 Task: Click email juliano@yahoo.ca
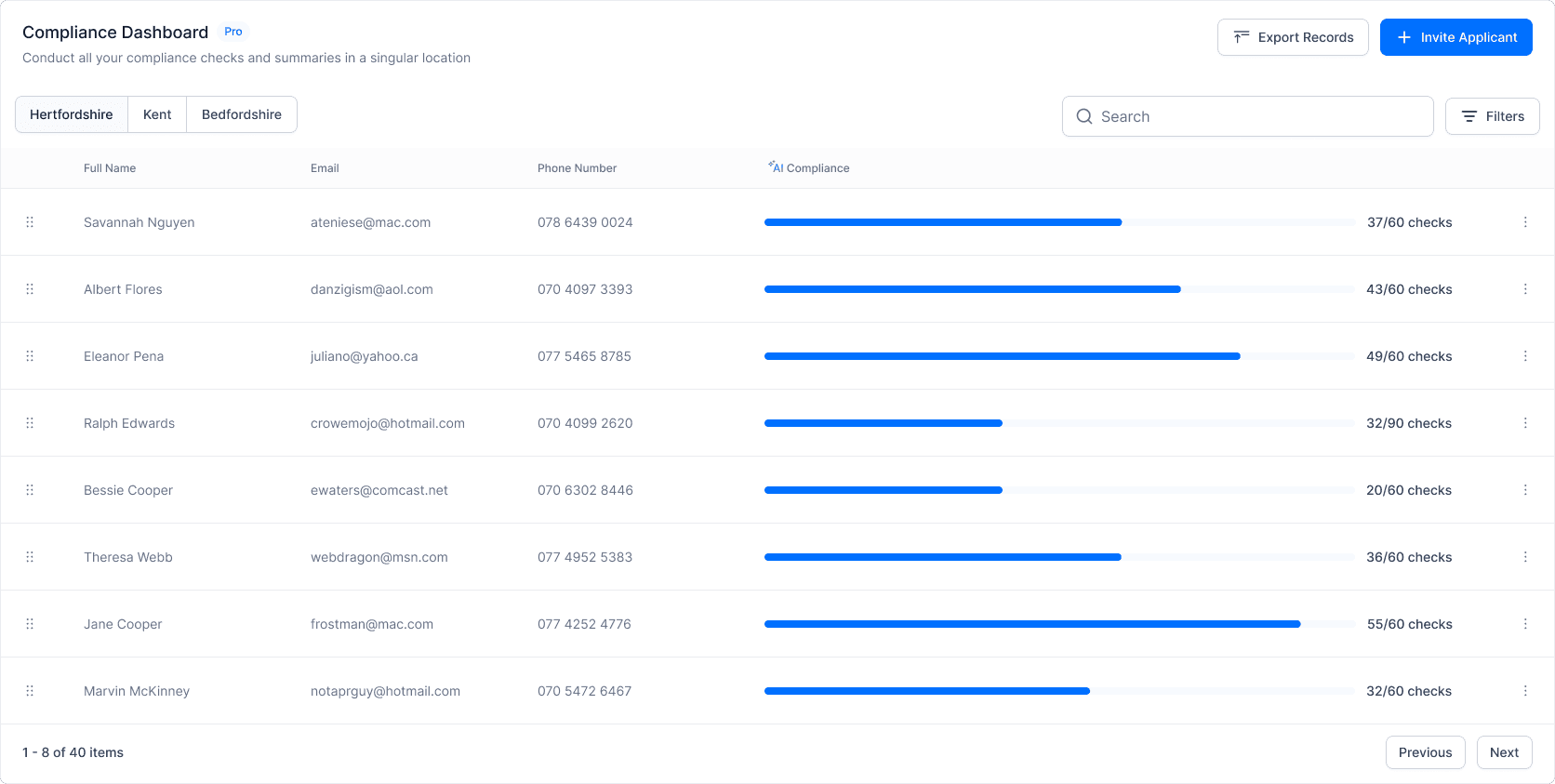(x=365, y=356)
